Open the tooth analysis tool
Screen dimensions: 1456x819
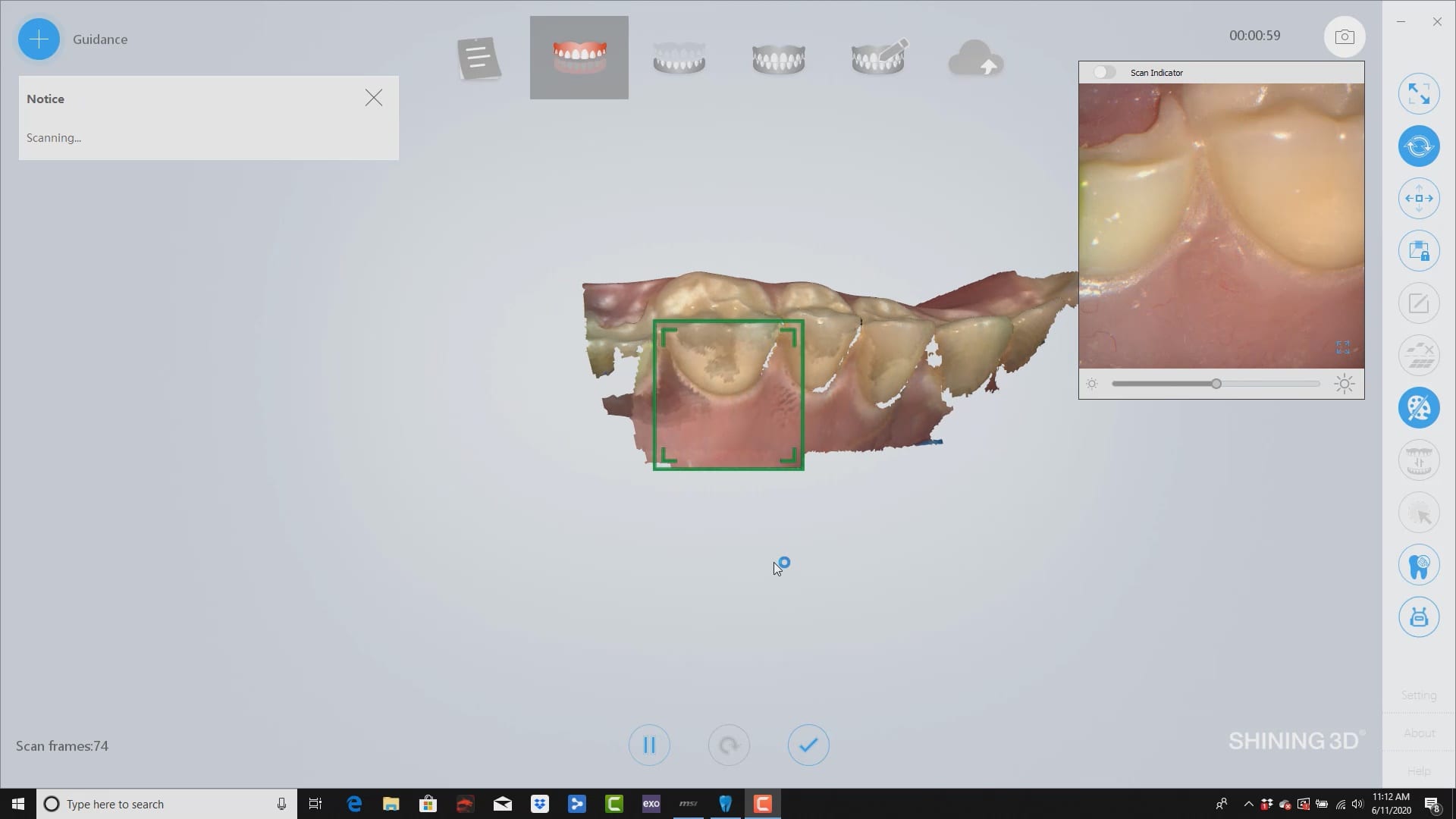pos(1419,565)
